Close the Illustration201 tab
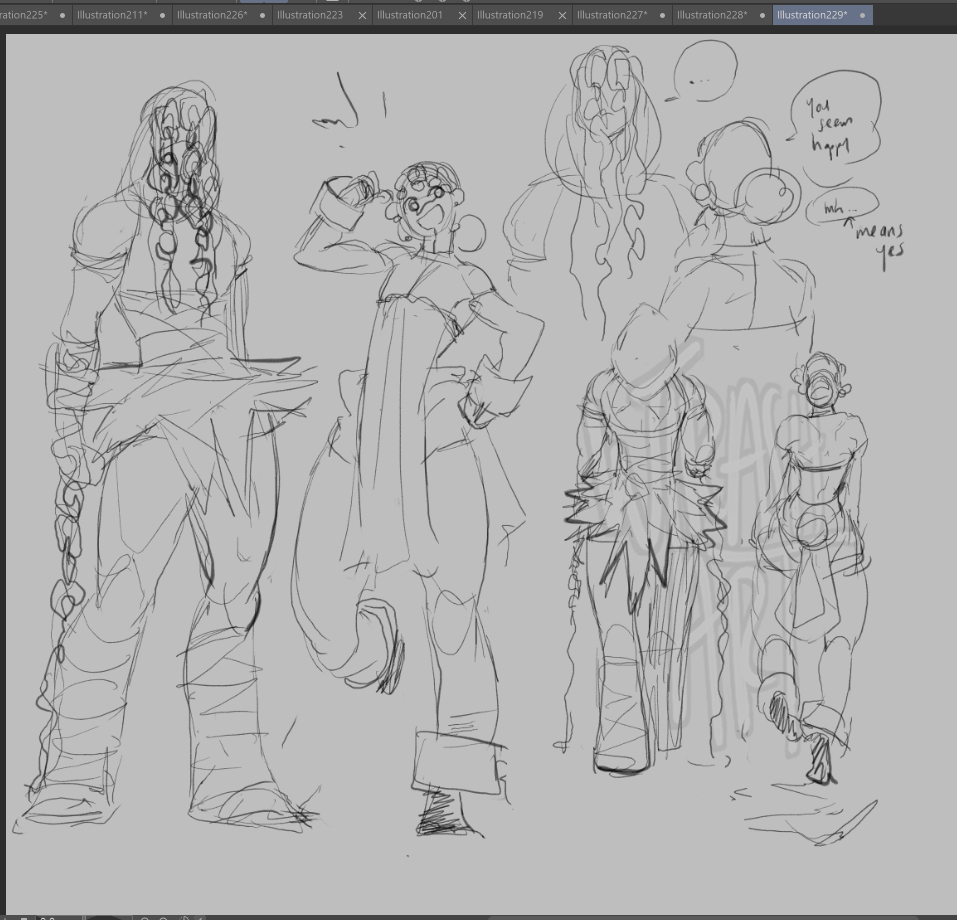The width and height of the screenshot is (957, 920). coord(462,16)
